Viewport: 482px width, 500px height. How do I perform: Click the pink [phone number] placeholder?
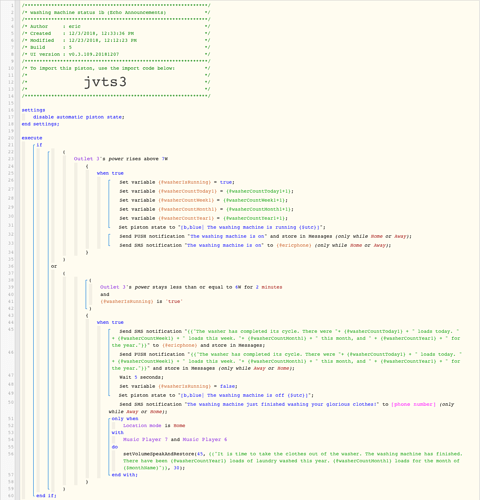(414, 404)
